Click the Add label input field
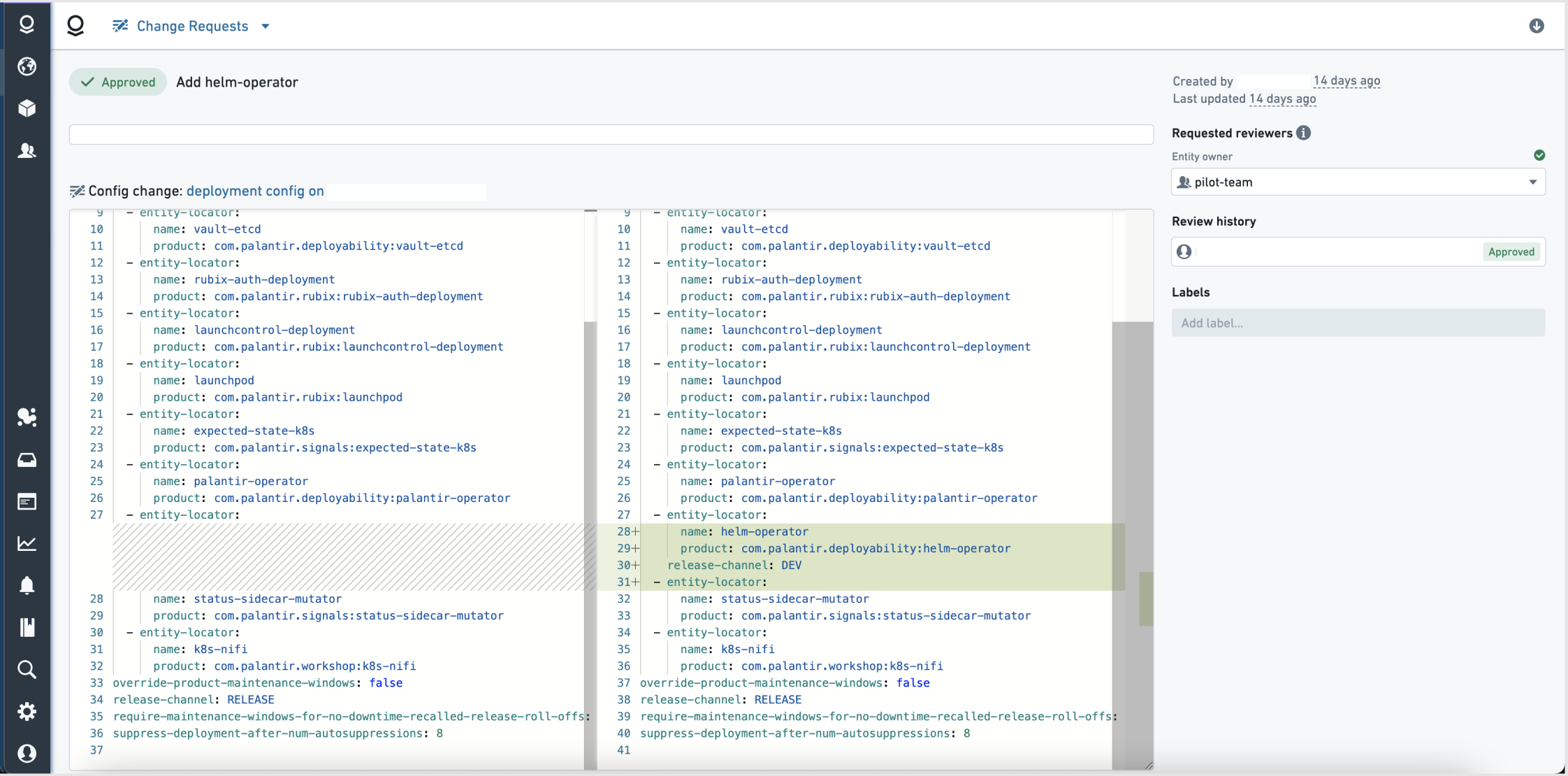The height and width of the screenshot is (776, 1568). (1358, 323)
